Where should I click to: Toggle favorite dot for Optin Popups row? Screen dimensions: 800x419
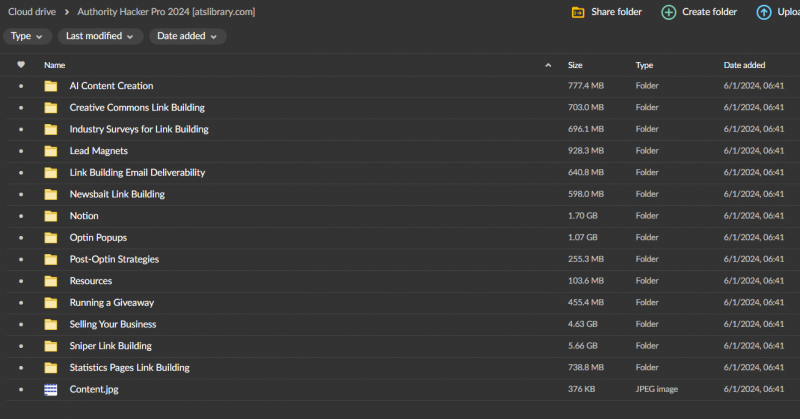pos(21,238)
